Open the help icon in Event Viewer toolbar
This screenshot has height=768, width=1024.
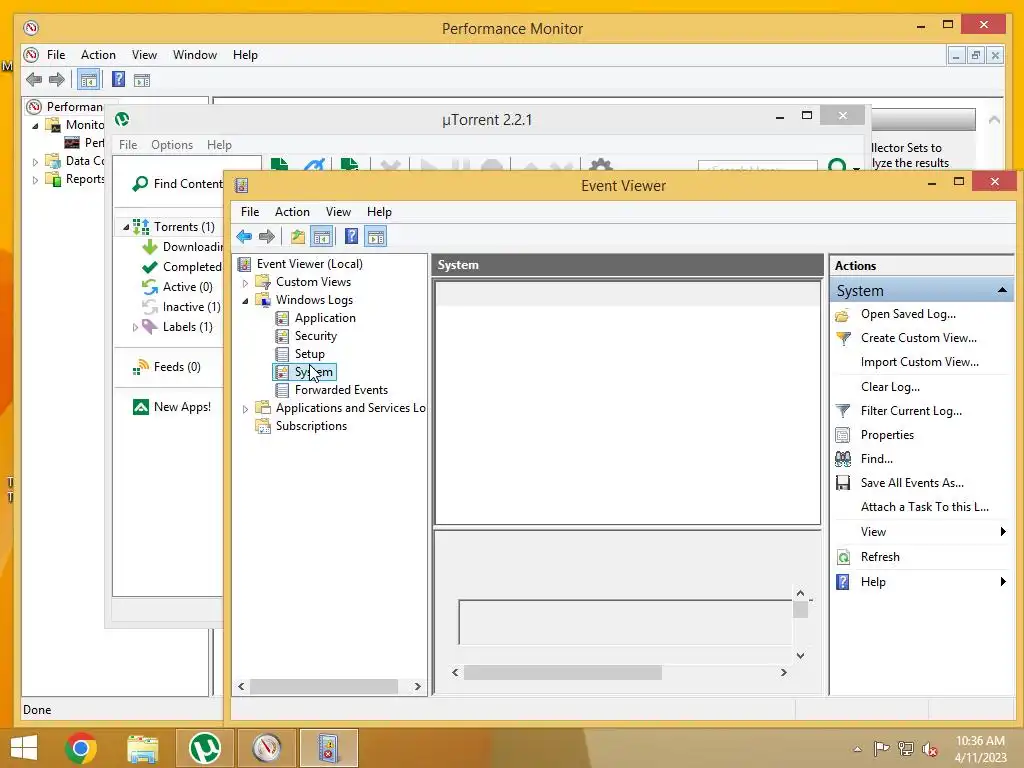pos(351,236)
